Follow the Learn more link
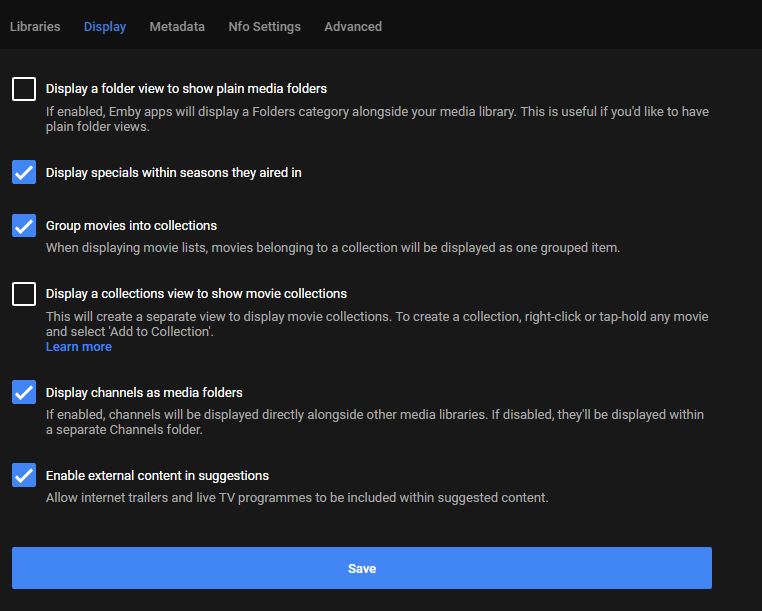The image size is (762, 611). [x=79, y=347]
